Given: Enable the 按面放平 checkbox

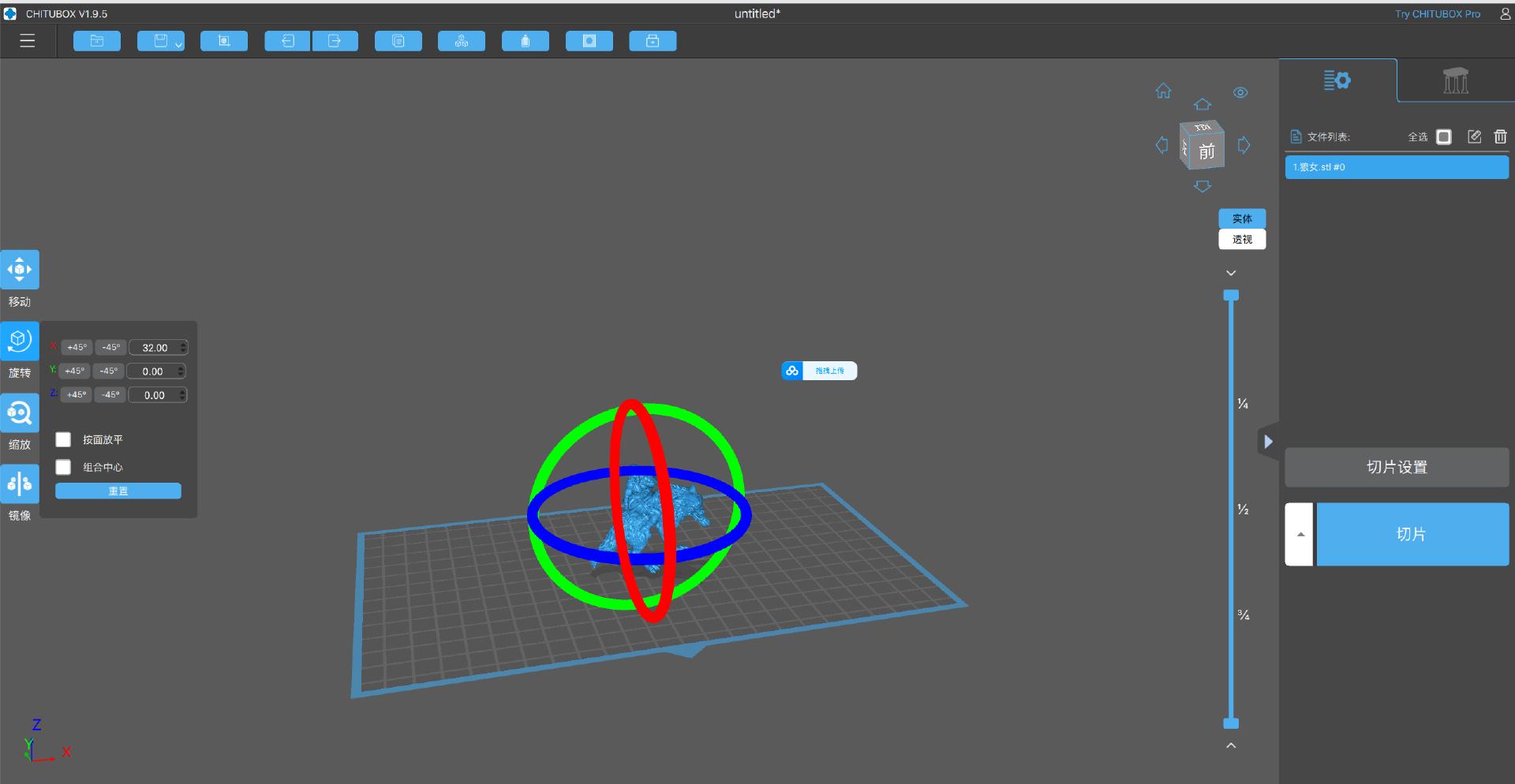Looking at the screenshot, I should 62,439.
